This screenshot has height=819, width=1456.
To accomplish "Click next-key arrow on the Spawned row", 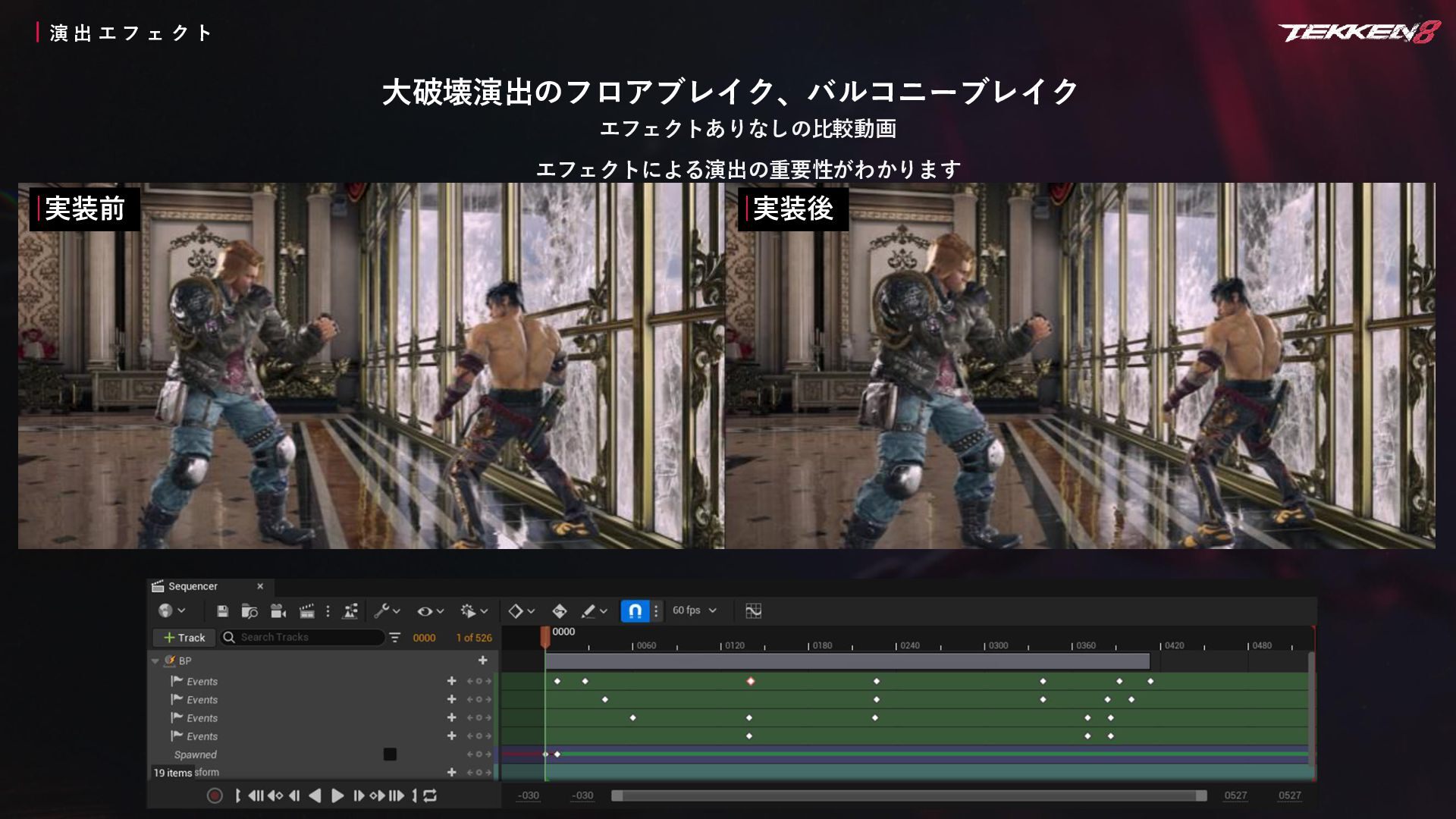I will click(x=488, y=755).
